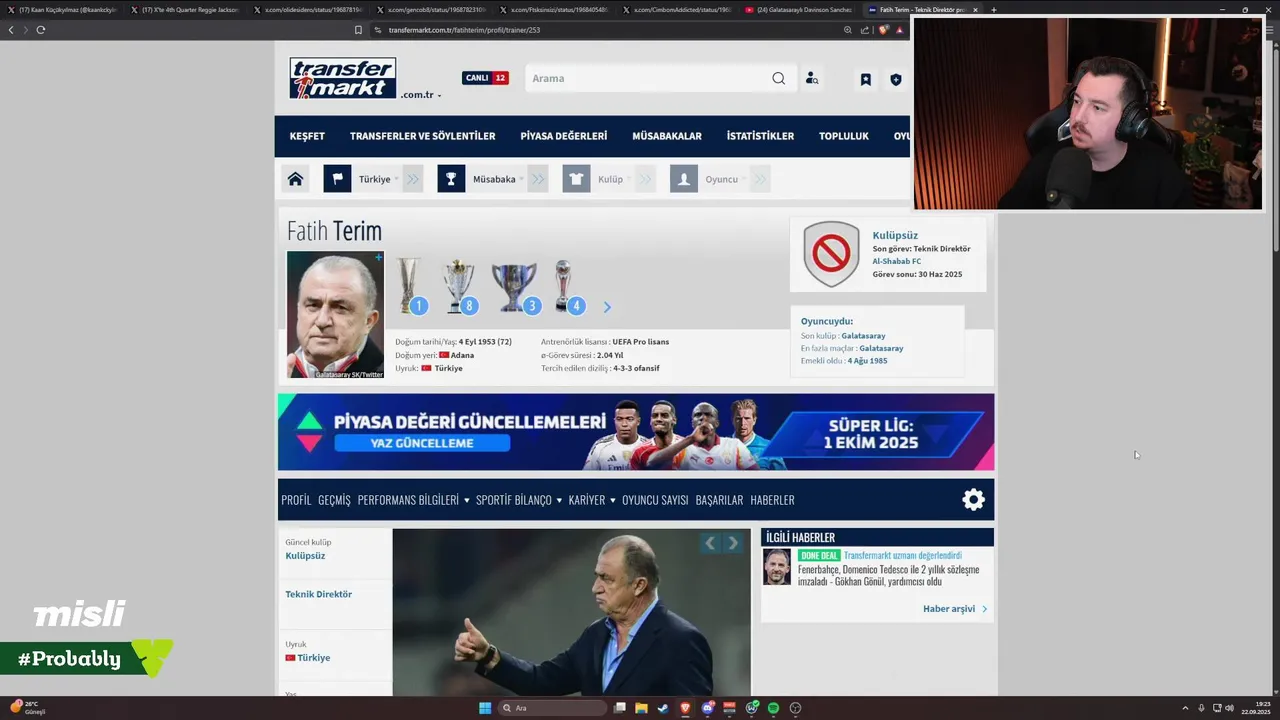The image size is (1280, 720).
Task: Go to next photo in gallery
Action: [733, 543]
